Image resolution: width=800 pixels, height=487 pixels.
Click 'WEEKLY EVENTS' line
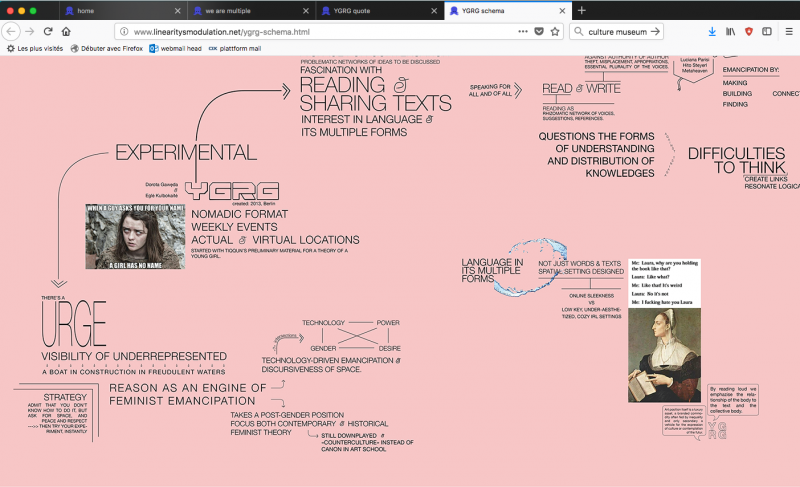(234, 227)
